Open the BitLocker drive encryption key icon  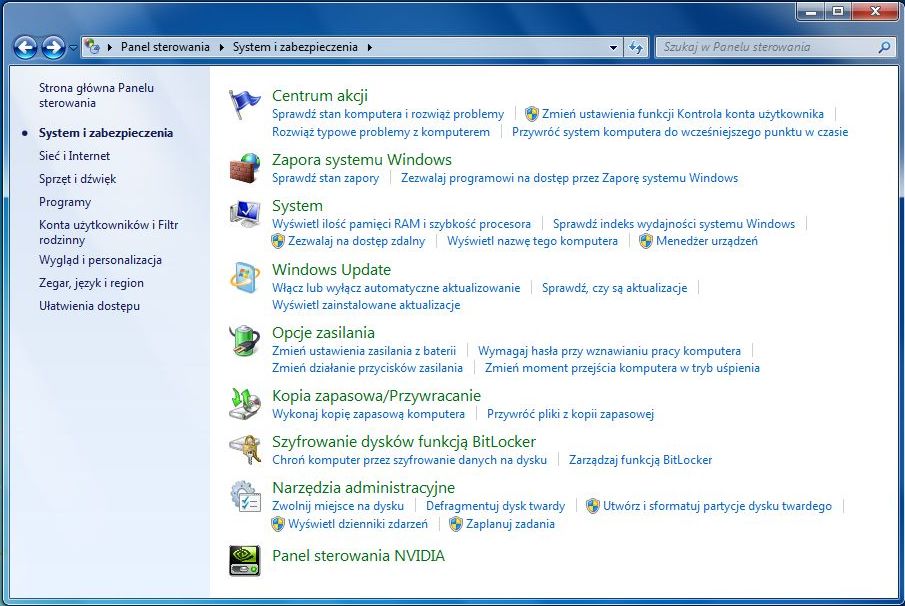(x=245, y=450)
